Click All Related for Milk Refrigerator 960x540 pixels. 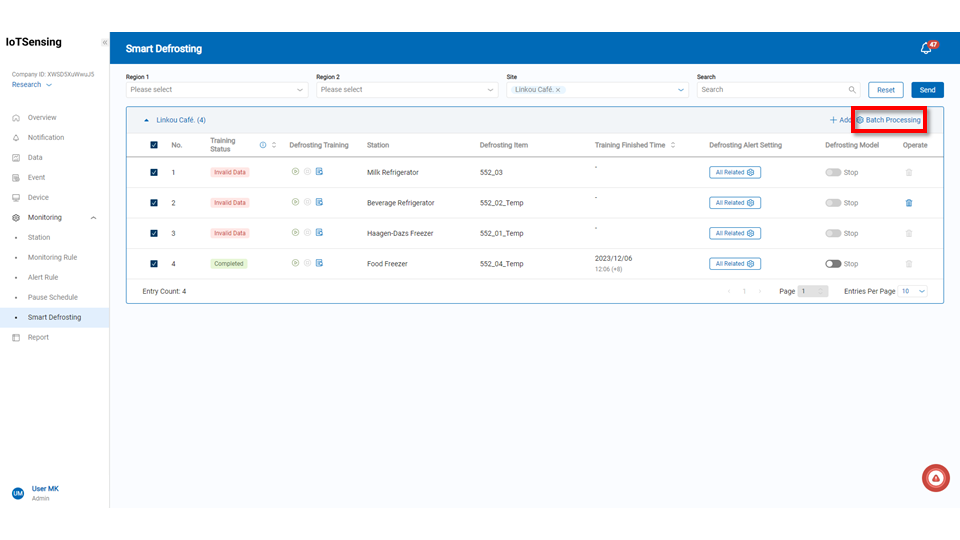coord(735,172)
